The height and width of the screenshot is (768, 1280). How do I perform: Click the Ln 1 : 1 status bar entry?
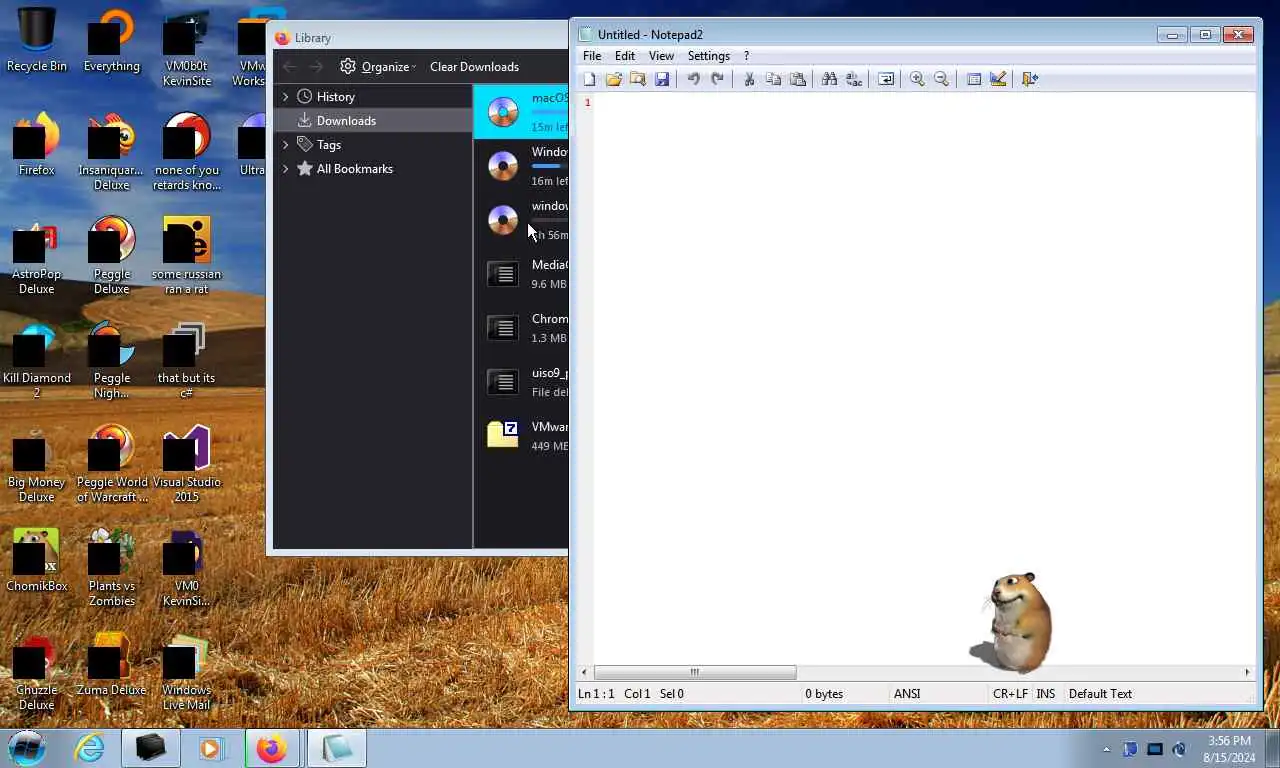pyautogui.click(x=596, y=693)
